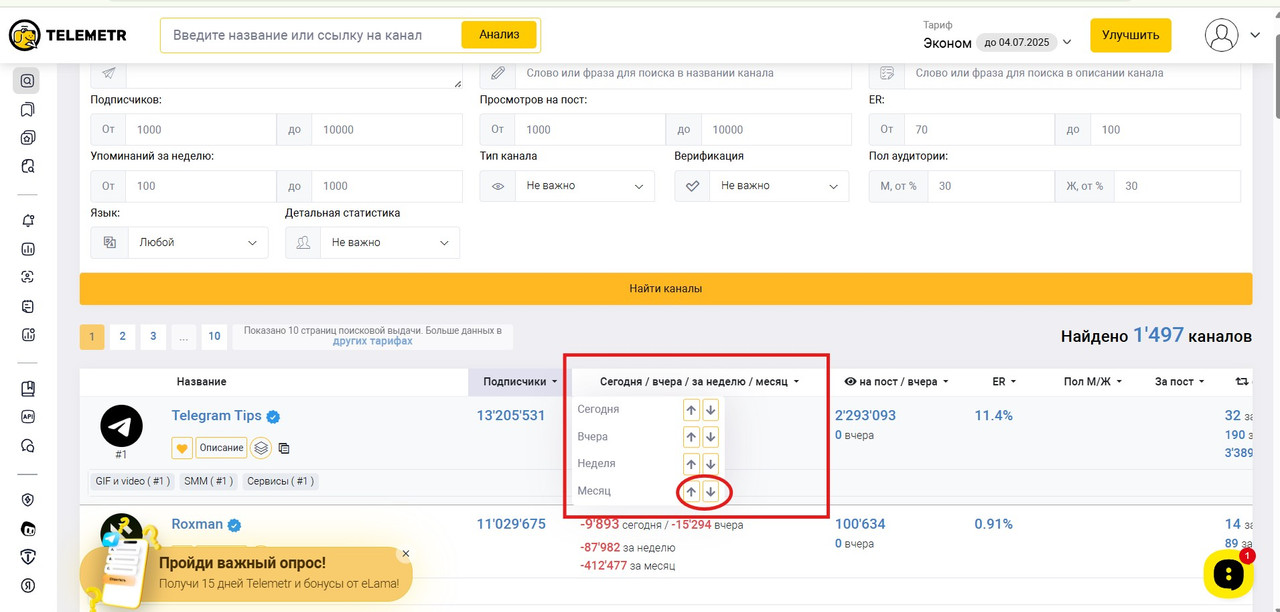1280x612 pixels.
Task: Open the Тип канала dropdown
Action: tap(567, 186)
